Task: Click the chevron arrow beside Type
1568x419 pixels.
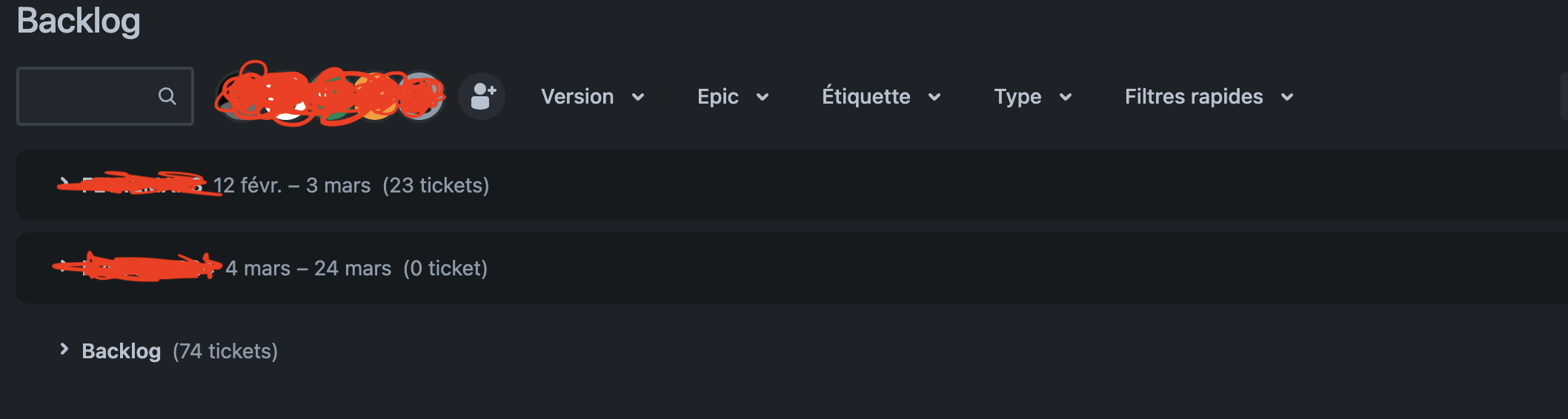Action: pos(1066,97)
